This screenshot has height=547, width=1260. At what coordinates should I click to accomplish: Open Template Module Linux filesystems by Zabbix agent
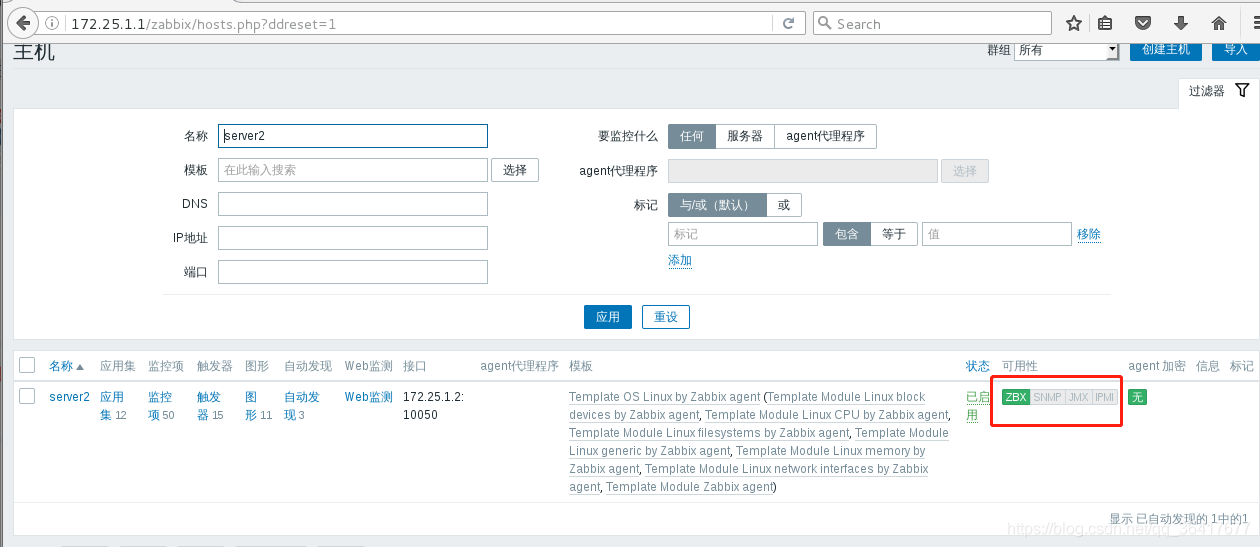point(709,433)
